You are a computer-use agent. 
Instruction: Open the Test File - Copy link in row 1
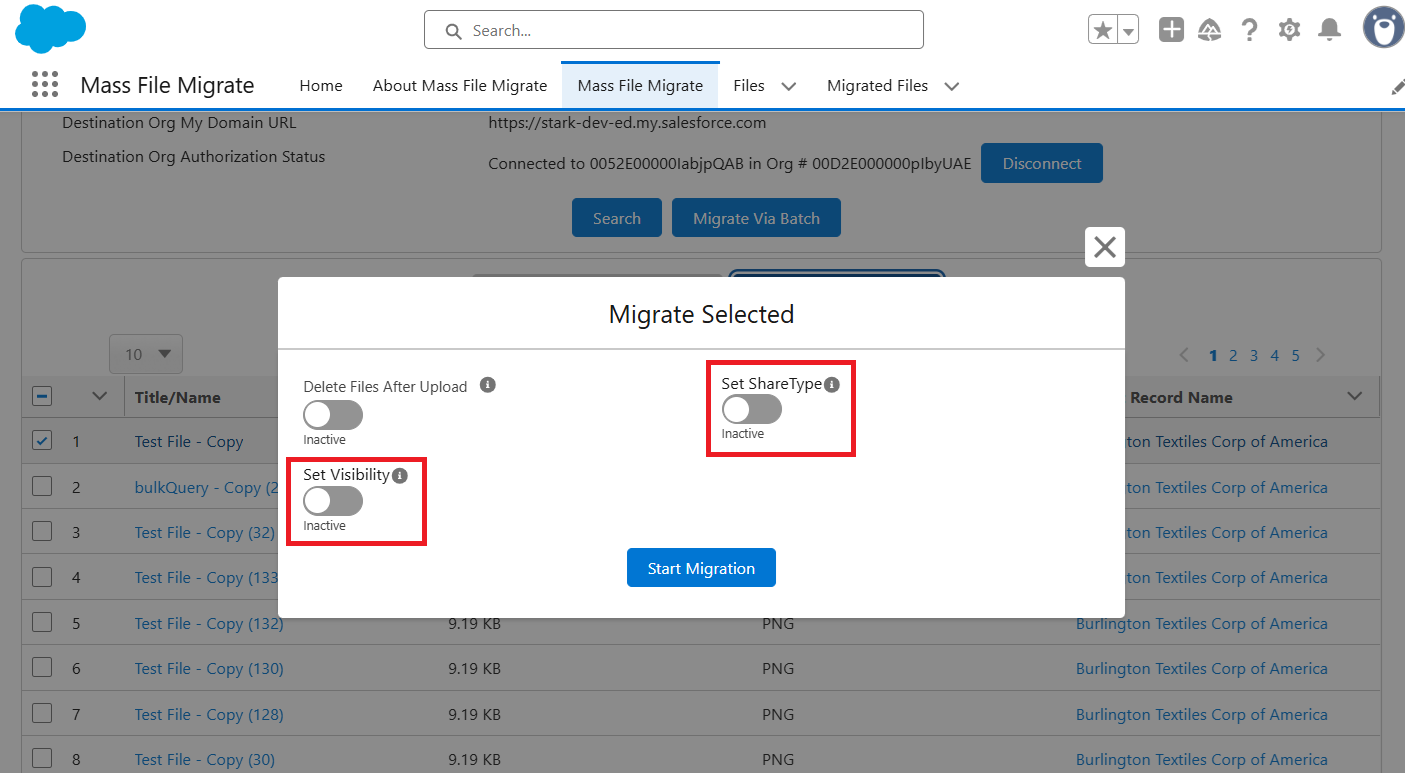pos(189,441)
